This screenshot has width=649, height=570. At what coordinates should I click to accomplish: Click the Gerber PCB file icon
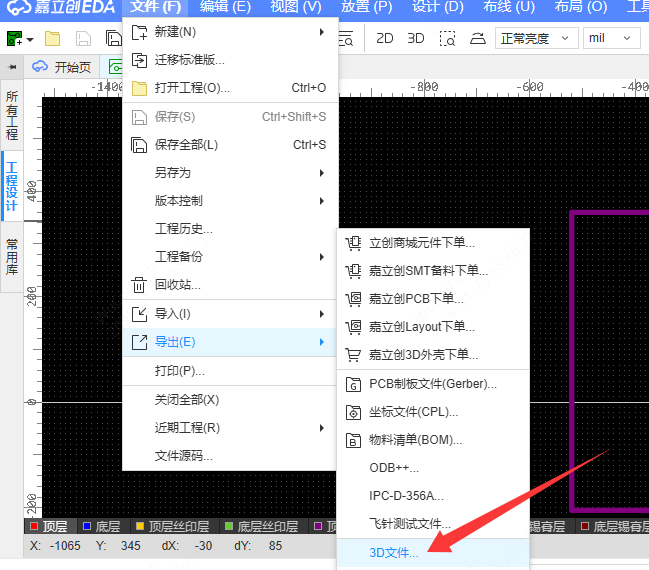point(352,384)
